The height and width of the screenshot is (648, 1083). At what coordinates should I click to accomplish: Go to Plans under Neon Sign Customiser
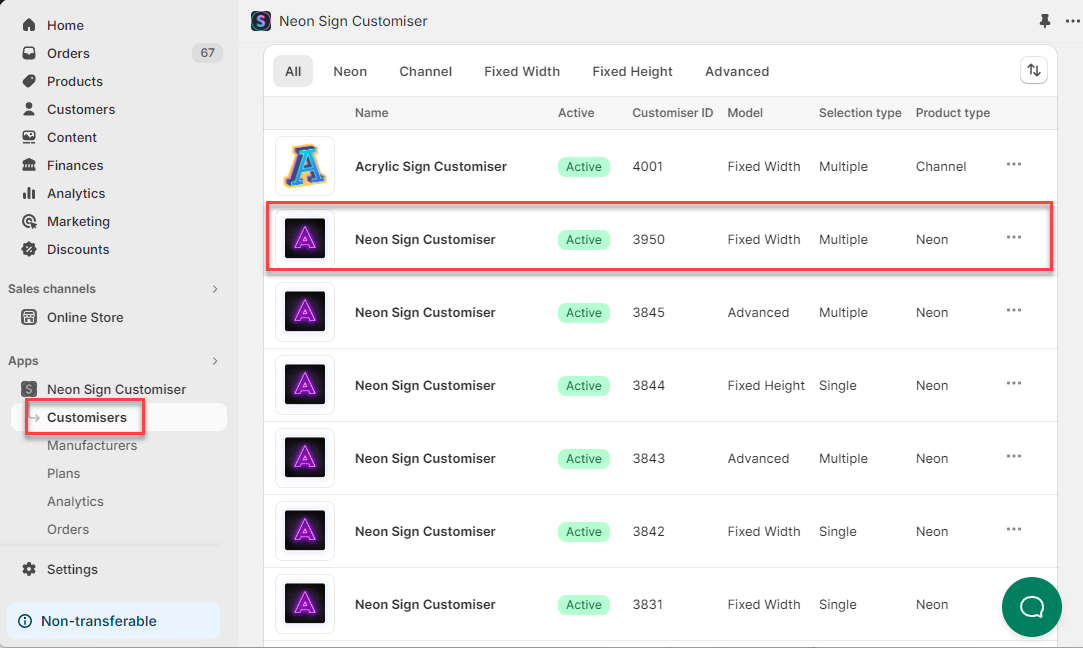tap(64, 473)
